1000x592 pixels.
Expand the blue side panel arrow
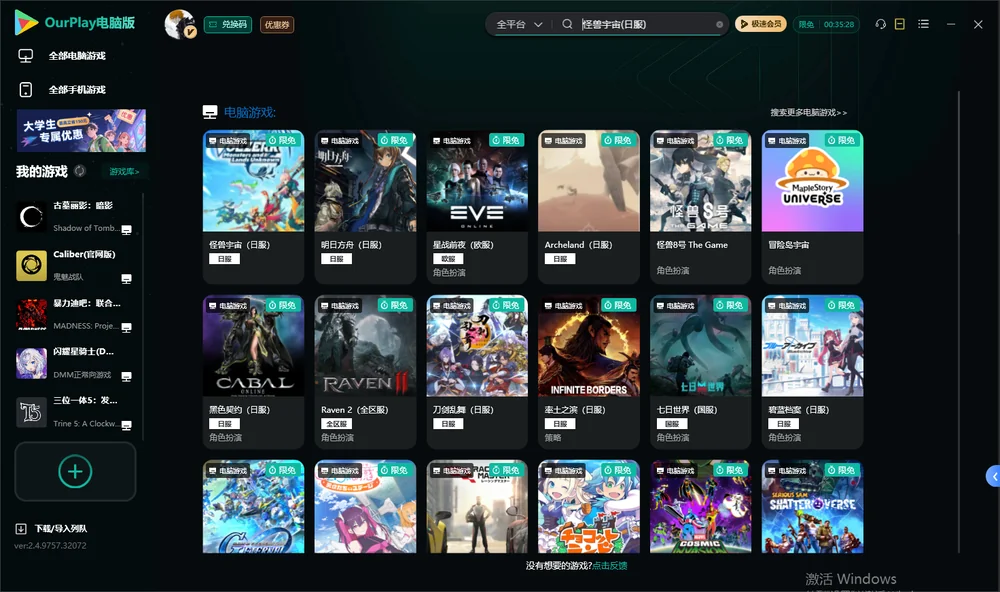pyautogui.click(x=994, y=477)
